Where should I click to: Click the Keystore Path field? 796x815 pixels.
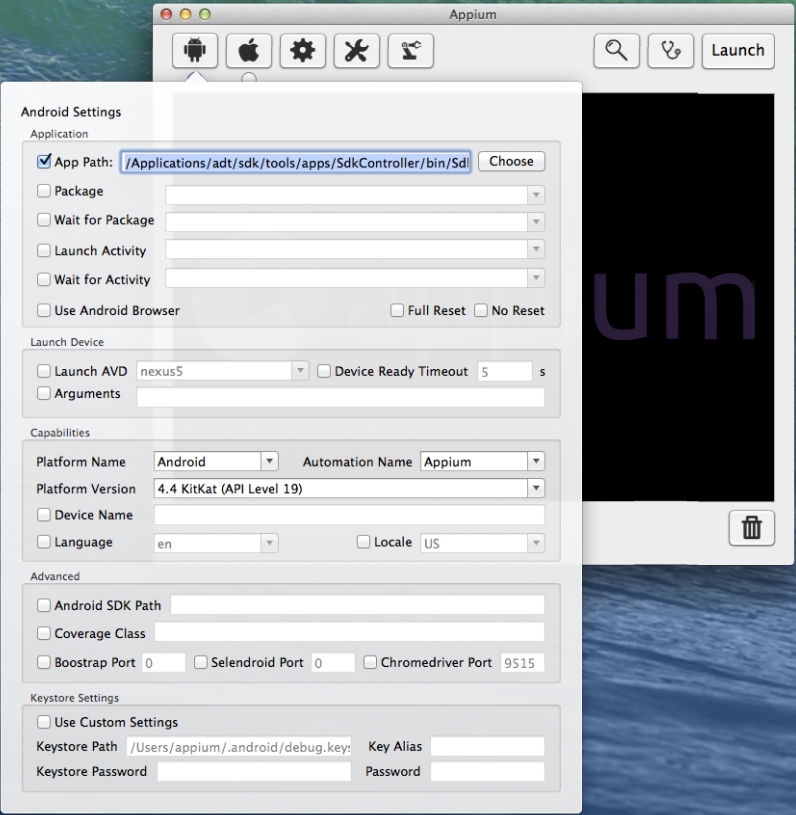tap(239, 747)
